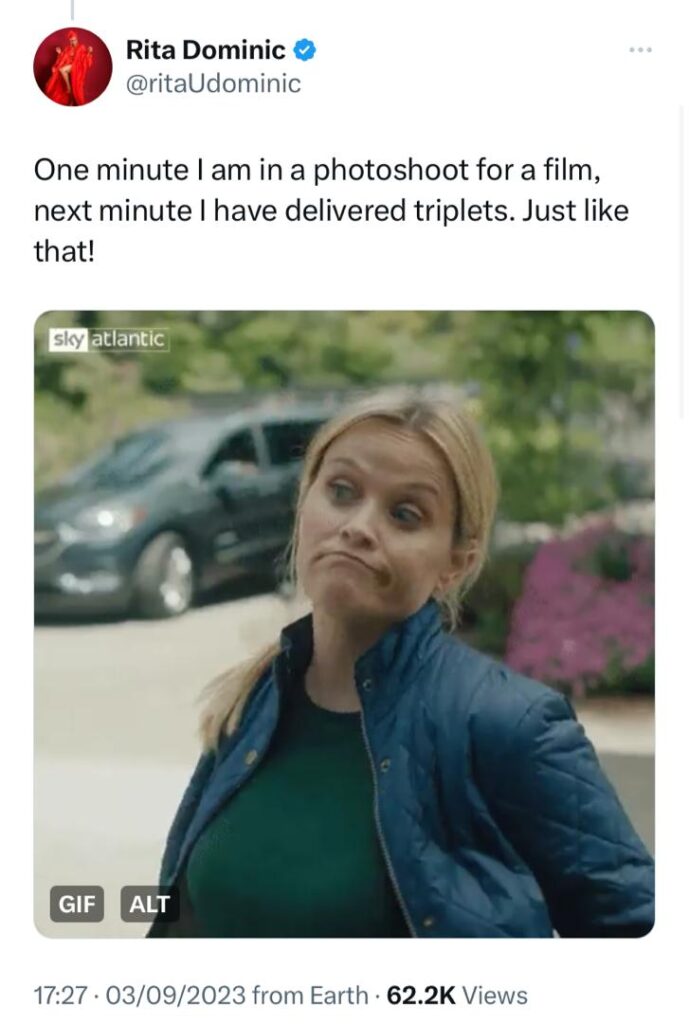Visit the @ritaUdominic handle link
The width and height of the screenshot is (689, 1024).
point(213,84)
